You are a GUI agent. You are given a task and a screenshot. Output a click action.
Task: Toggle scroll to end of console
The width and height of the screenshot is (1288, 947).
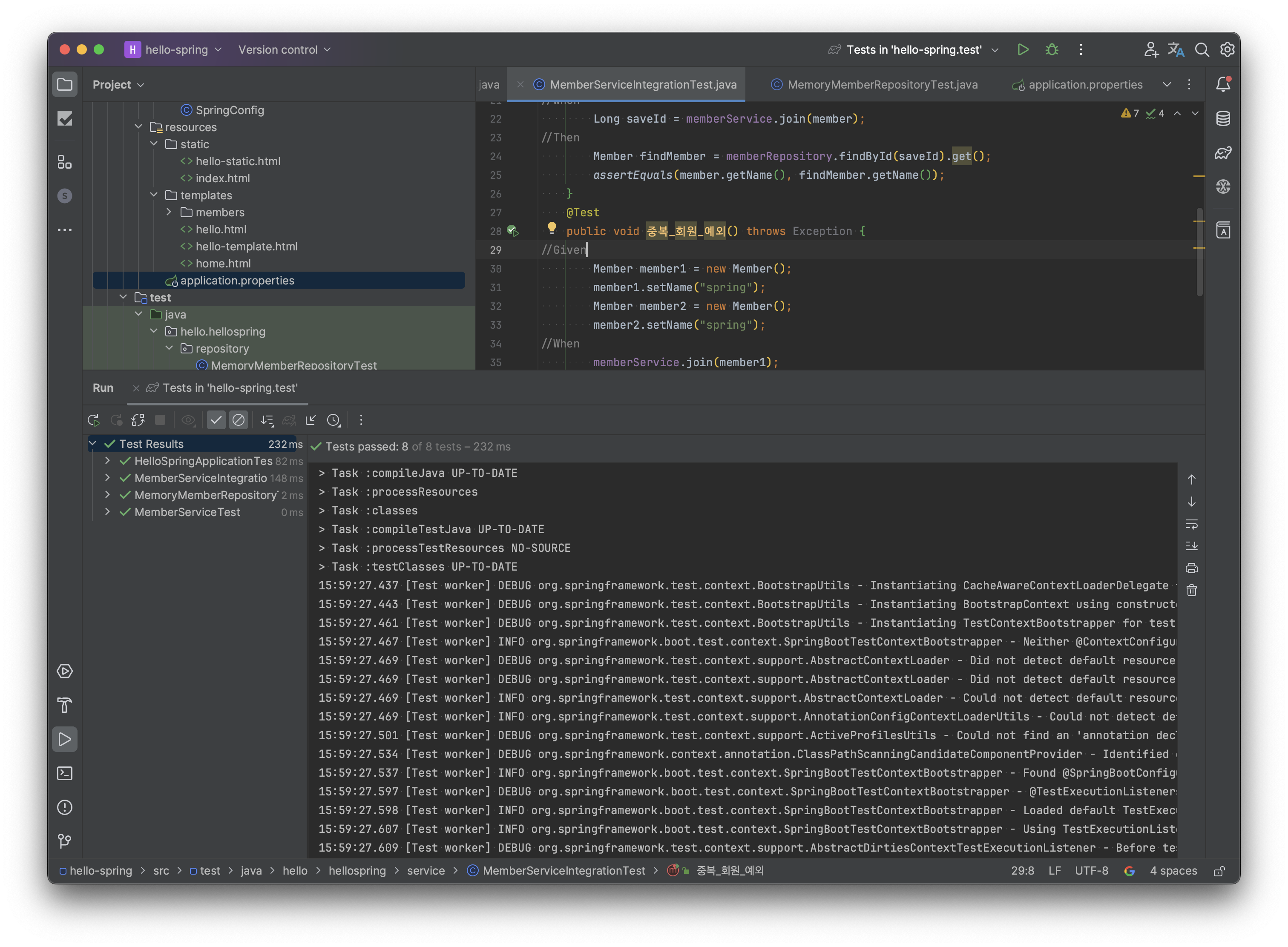(1191, 546)
